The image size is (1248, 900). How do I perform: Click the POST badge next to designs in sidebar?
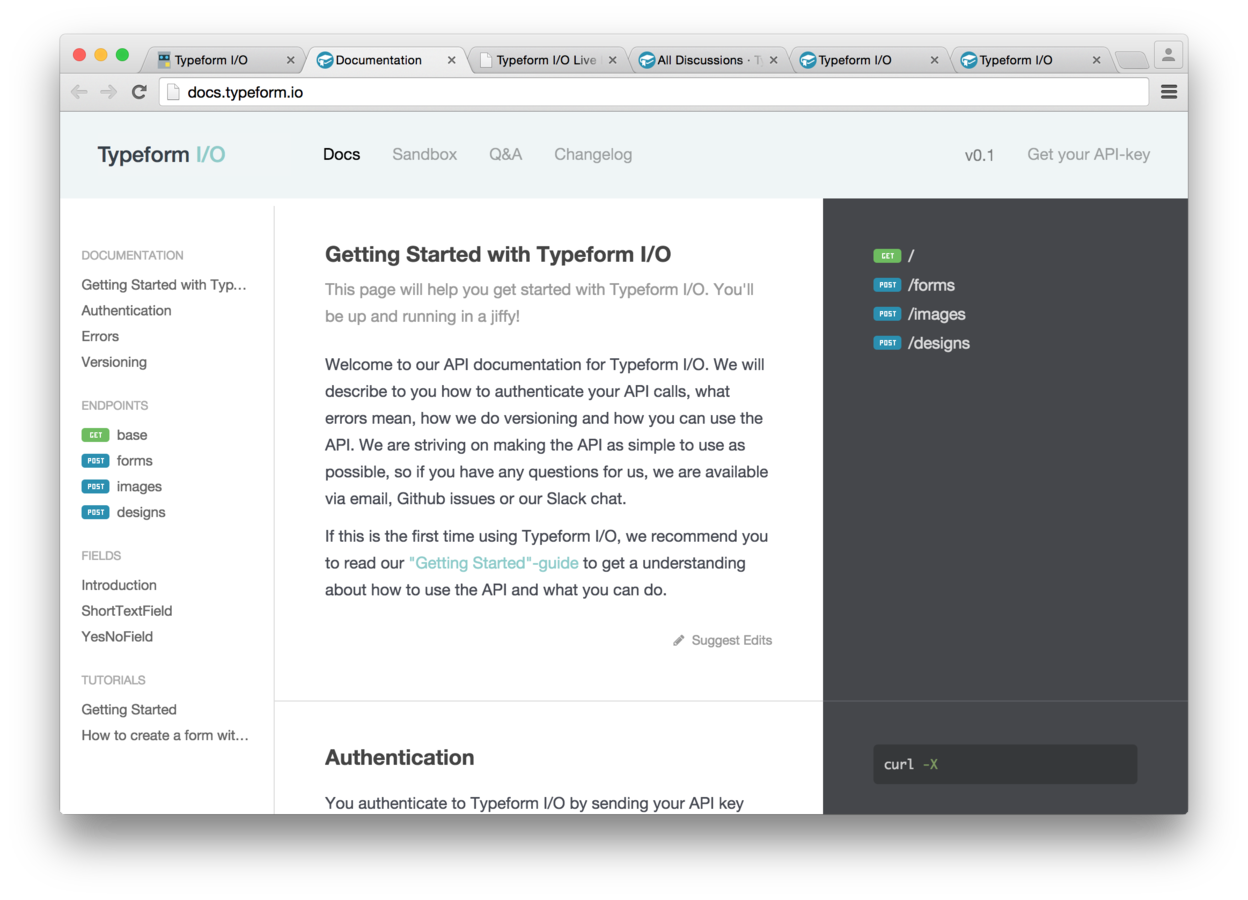(96, 512)
